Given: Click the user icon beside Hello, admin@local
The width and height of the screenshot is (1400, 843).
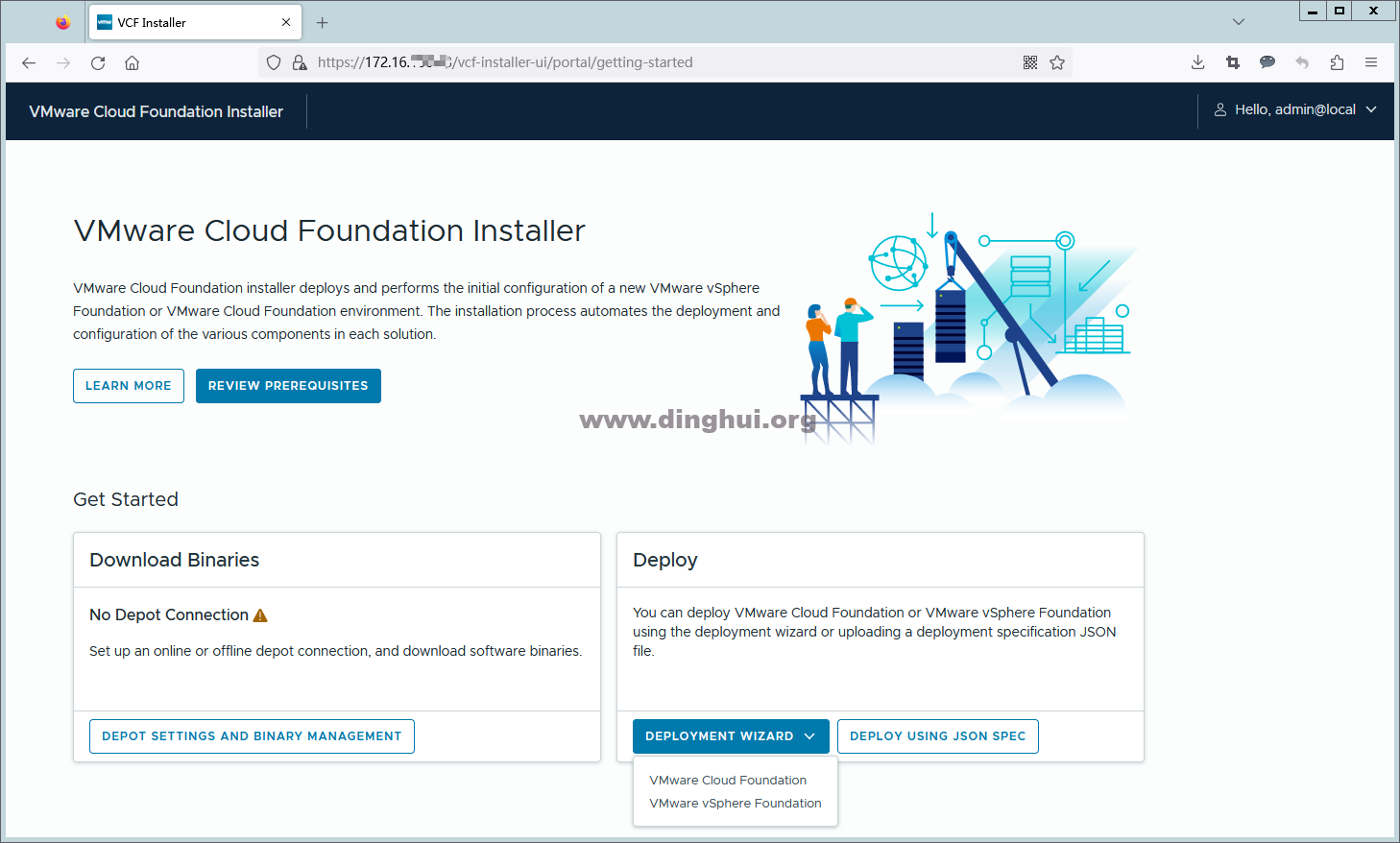Looking at the screenshot, I should coord(1220,109).
